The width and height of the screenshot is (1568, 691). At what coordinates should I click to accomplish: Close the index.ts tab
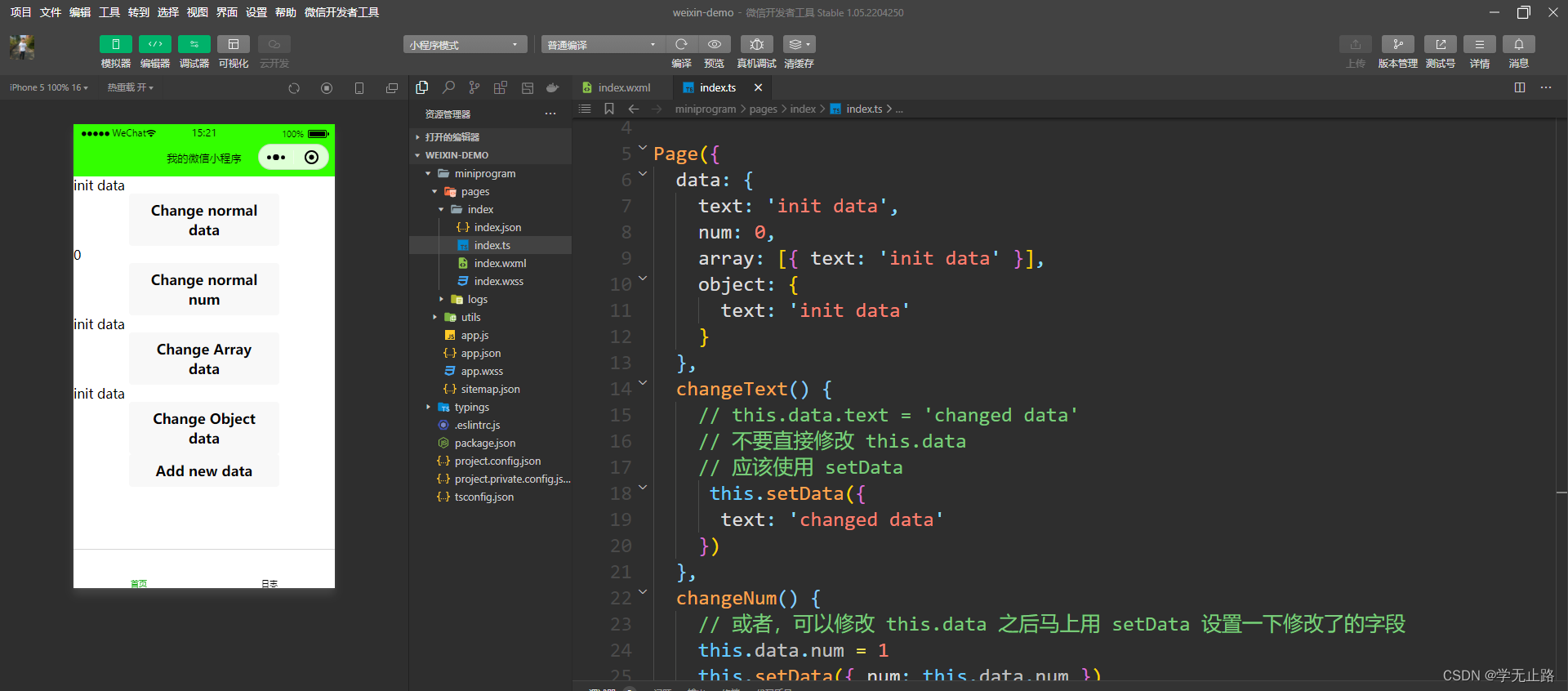point(758,87)
